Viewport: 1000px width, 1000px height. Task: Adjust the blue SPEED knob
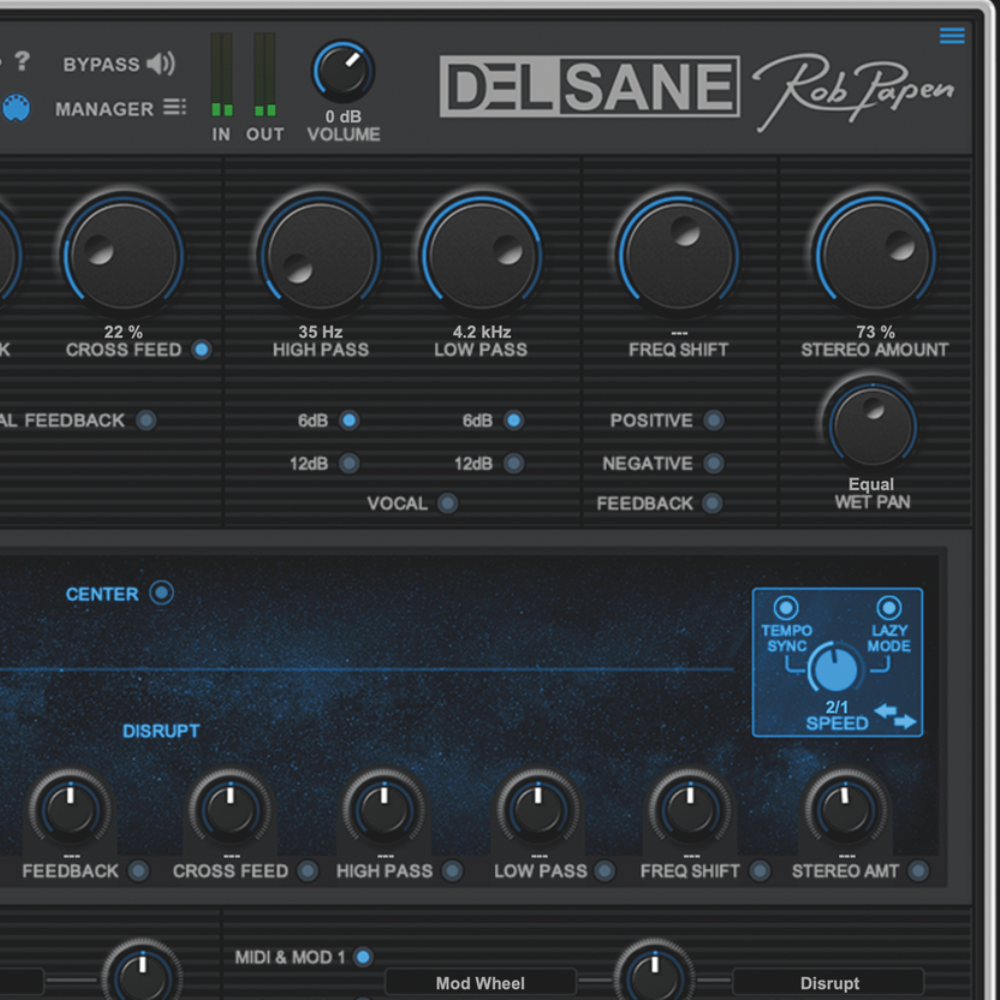(835, 668)
